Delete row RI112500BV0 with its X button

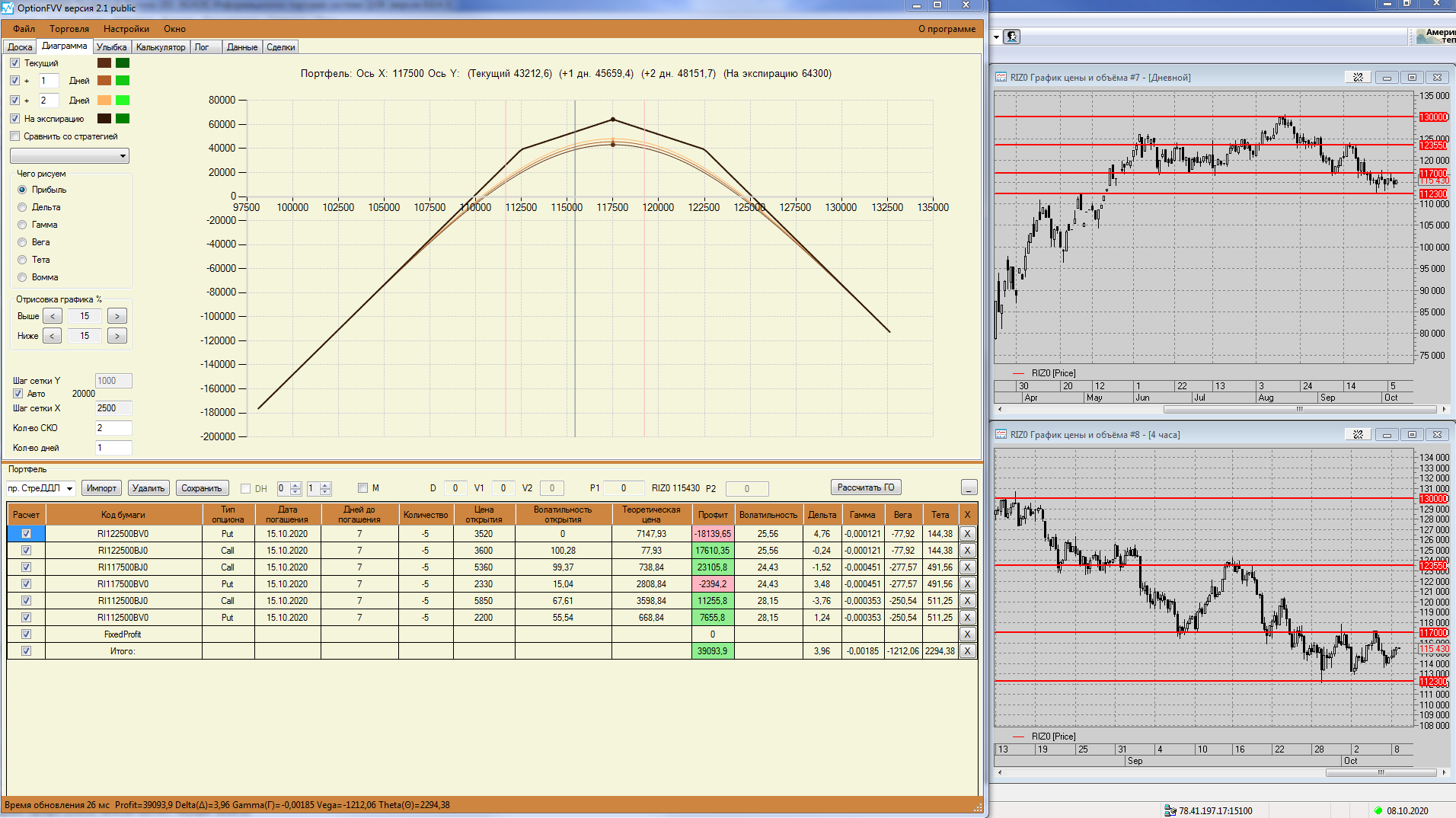click(x=967, y=617)
